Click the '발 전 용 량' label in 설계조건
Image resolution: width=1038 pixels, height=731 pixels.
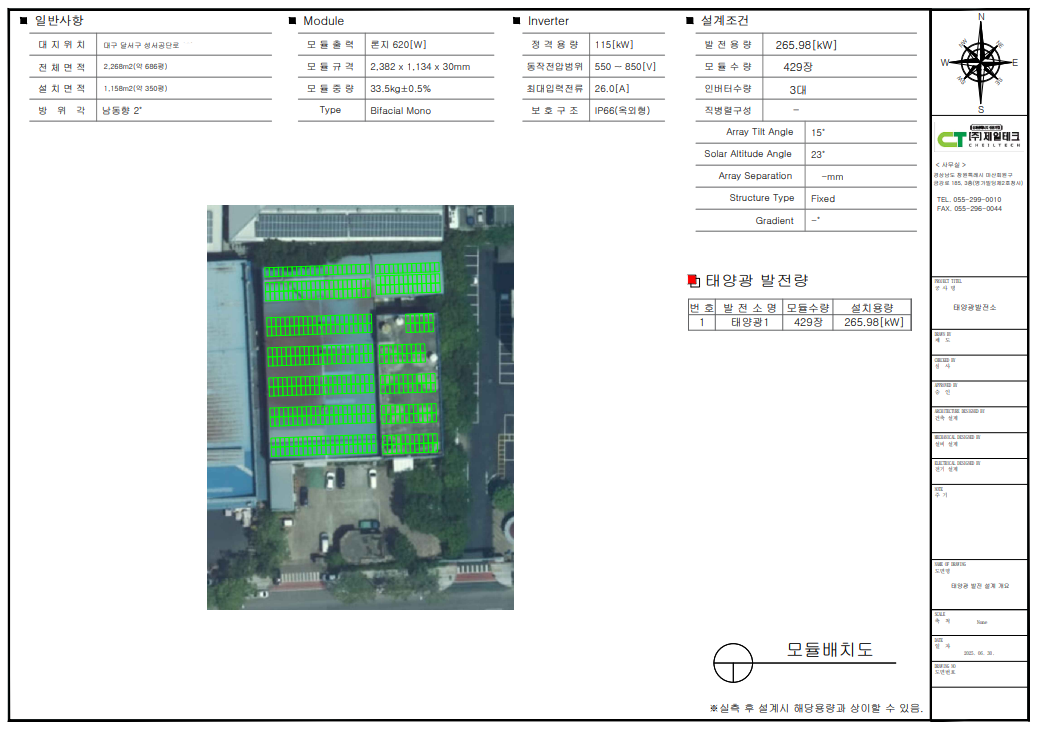click(x=728, y=44)
